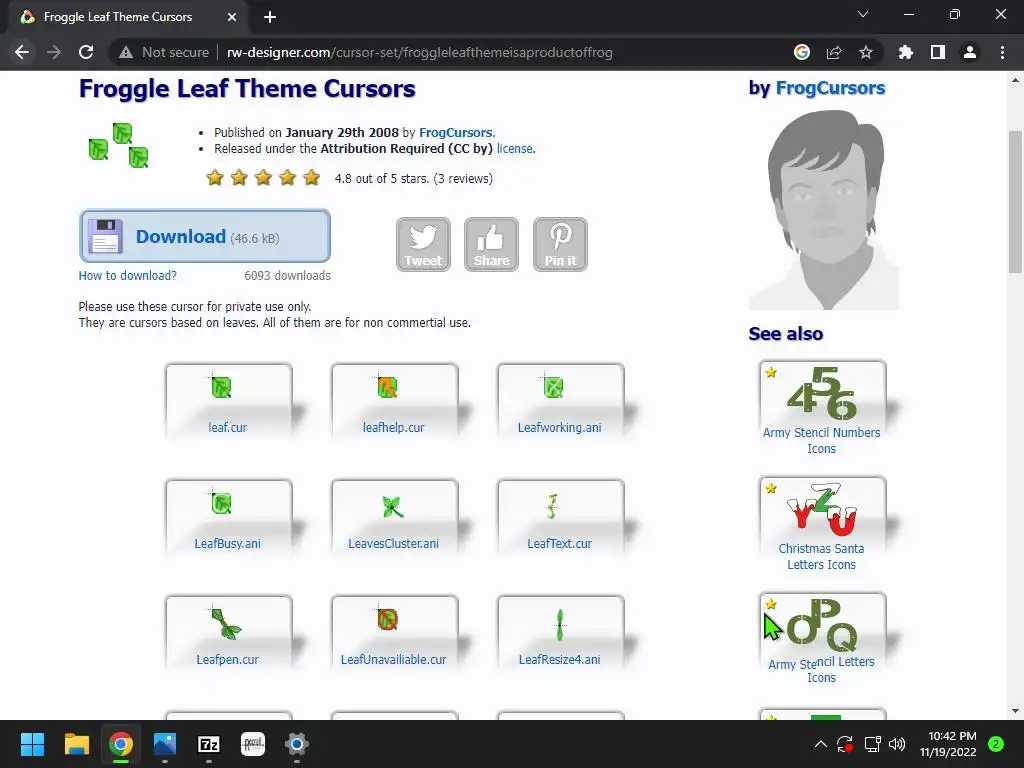Open Army Stencil Numbers Icons thumbnail

(822, 394)
